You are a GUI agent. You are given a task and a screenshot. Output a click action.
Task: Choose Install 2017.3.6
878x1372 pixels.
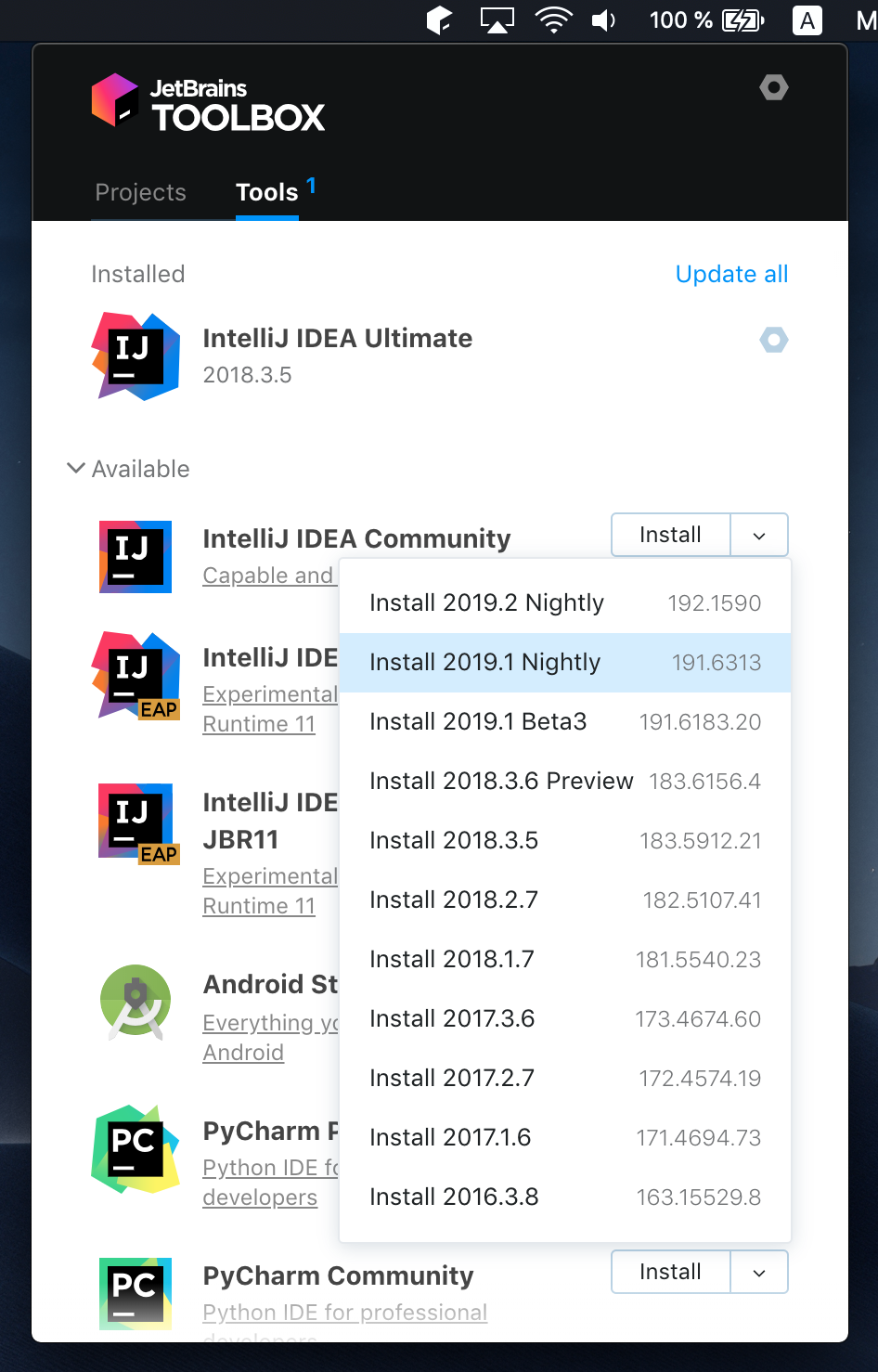coord(565,1019)
